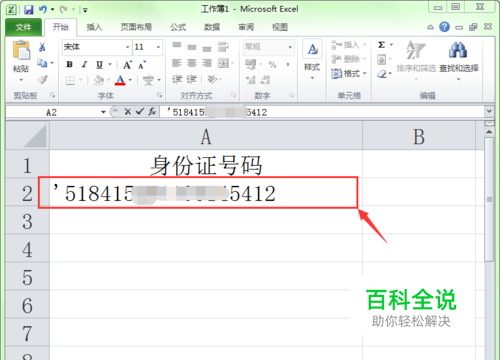Cancel entry with formula bar X
This screenshot has width=500, height=360.
click(x=128, y=112)
